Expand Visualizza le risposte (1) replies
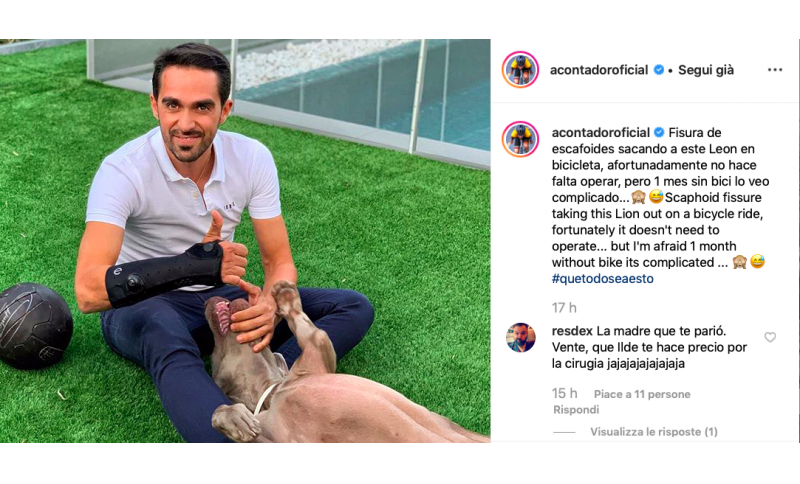This screenshot has width=800, height=484. [x=654, y=431]
